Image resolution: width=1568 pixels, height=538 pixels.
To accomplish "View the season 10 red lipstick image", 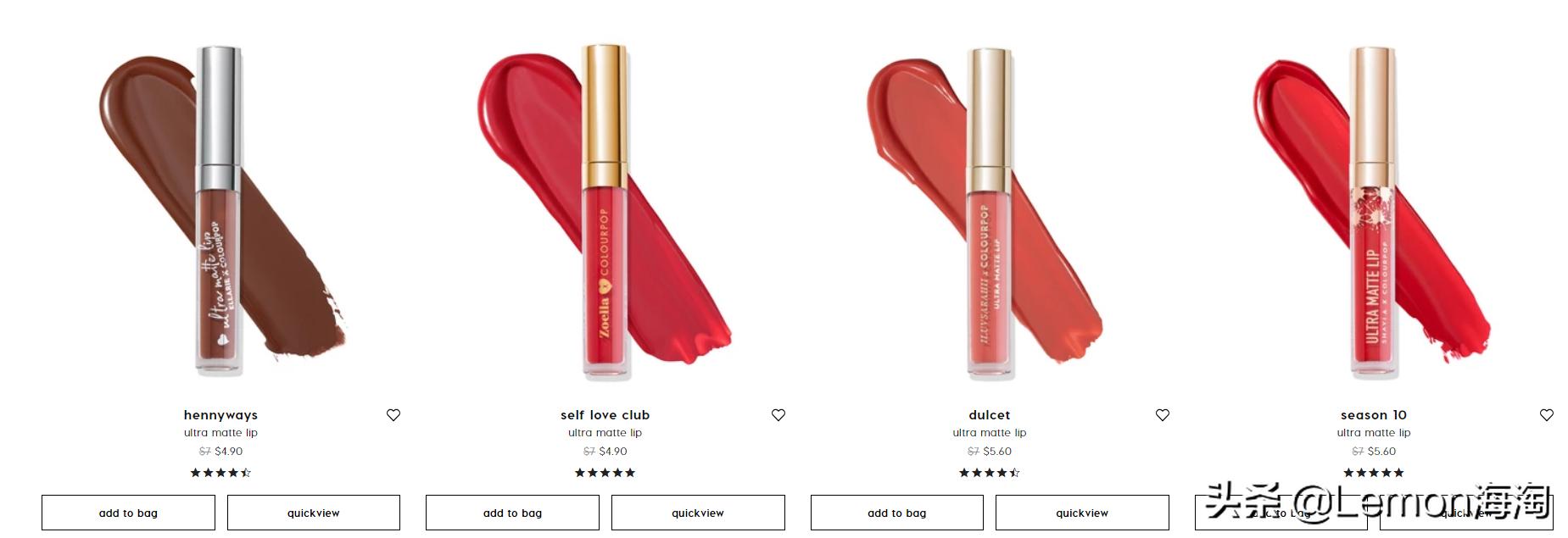I will 1372,212.
